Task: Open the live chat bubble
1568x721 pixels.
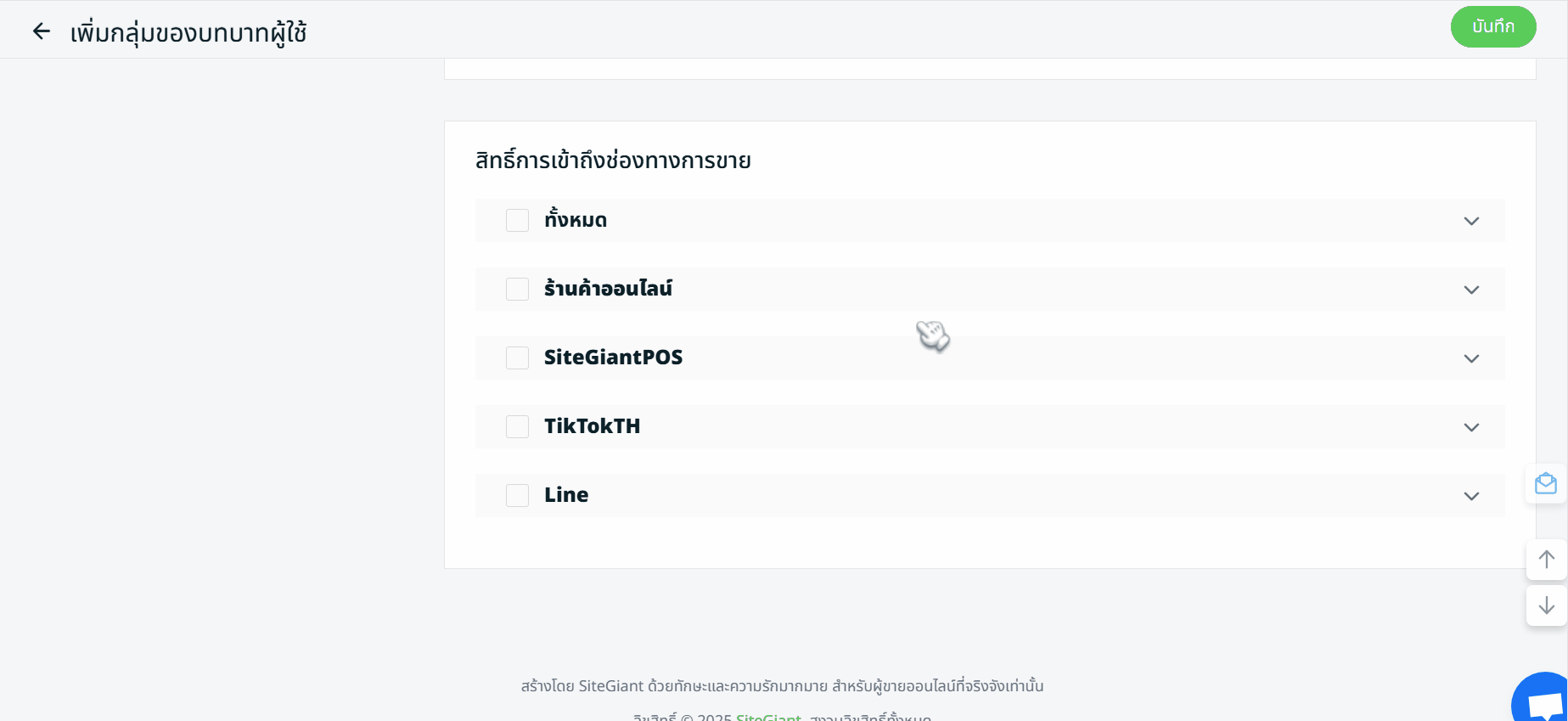Action: click(1545, 702)
